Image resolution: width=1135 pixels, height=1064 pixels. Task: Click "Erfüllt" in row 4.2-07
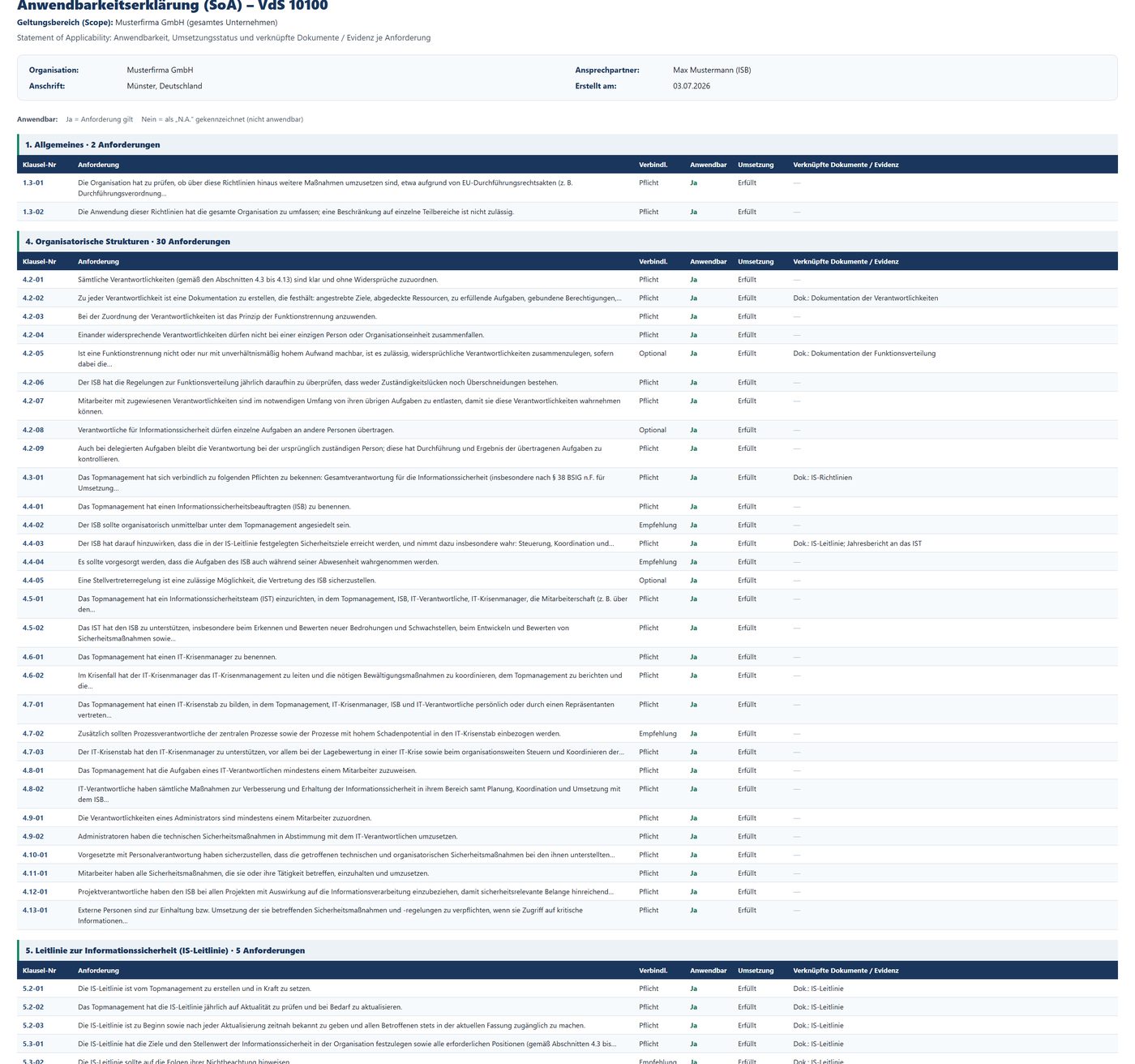click(747, 401)
